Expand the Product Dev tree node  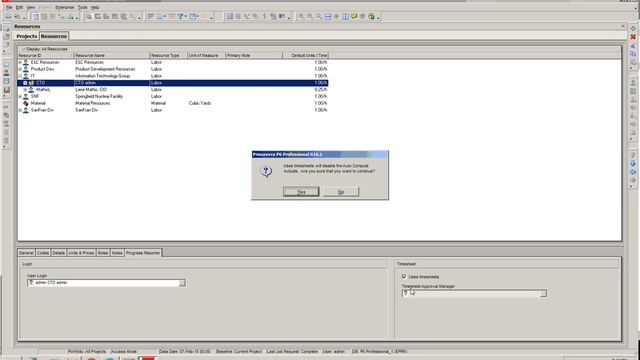tap(20, 69)
